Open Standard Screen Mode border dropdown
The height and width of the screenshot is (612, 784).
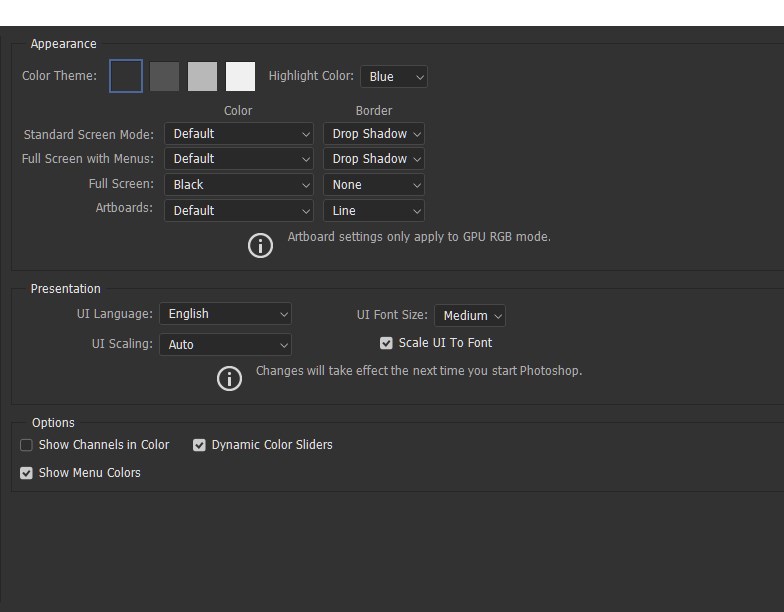374,134
